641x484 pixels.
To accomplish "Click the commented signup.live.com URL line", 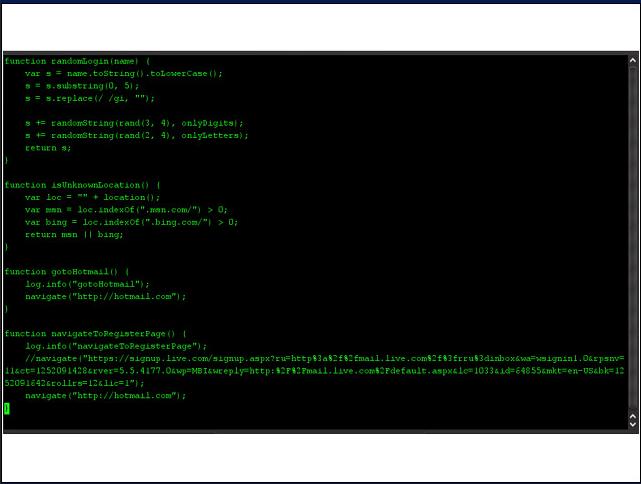I will pyautogui.click(x=314, y=371).
